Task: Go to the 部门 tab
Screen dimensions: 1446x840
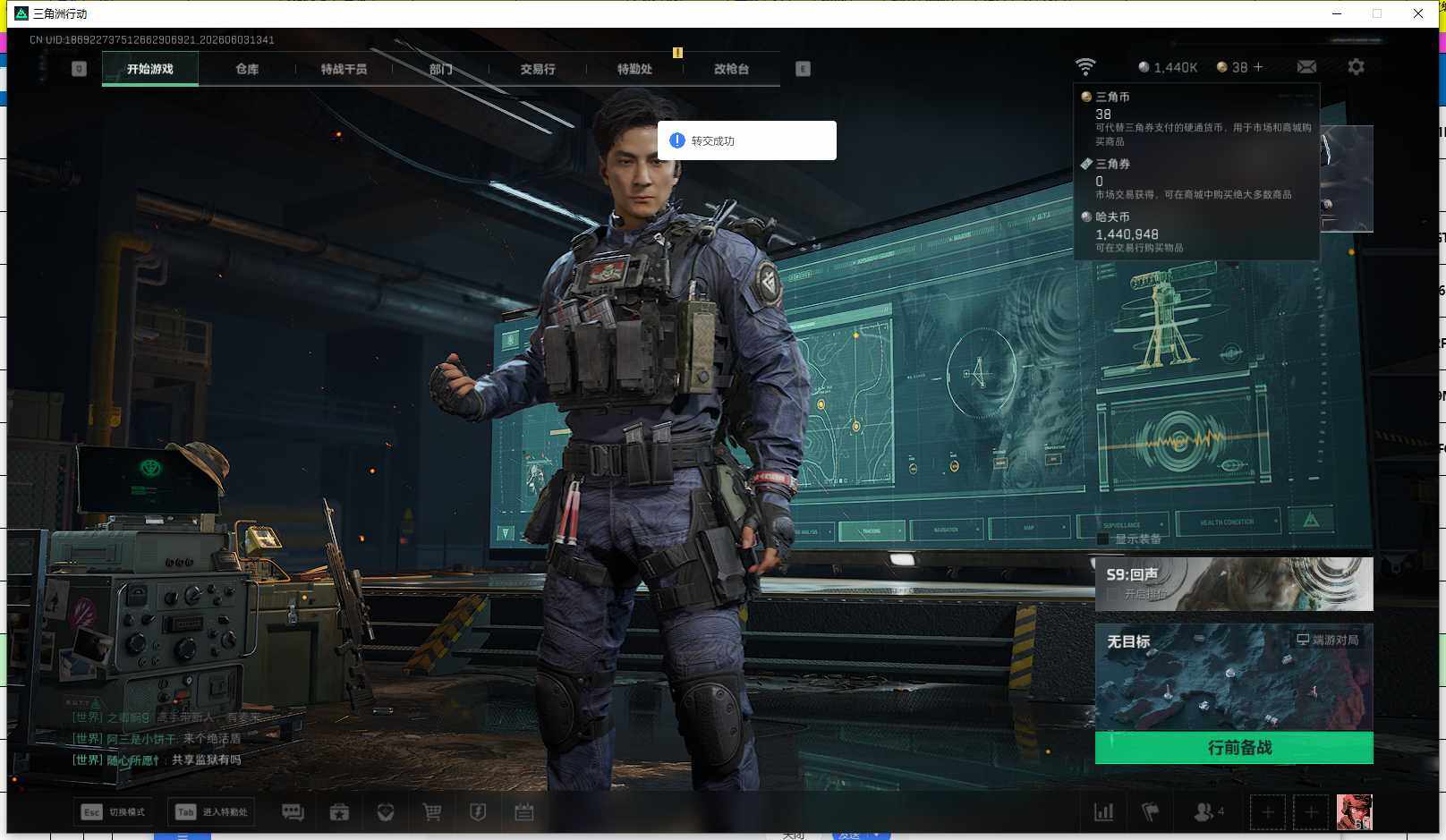Action: (x=440, y=69)
